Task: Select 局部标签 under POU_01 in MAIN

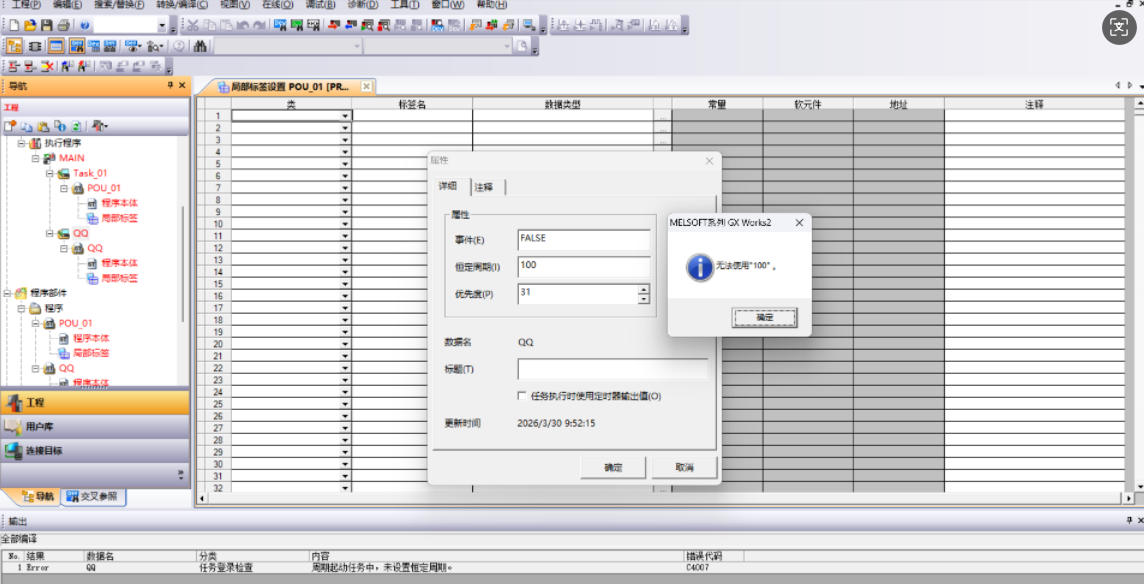Action: [x=119, y=218]
